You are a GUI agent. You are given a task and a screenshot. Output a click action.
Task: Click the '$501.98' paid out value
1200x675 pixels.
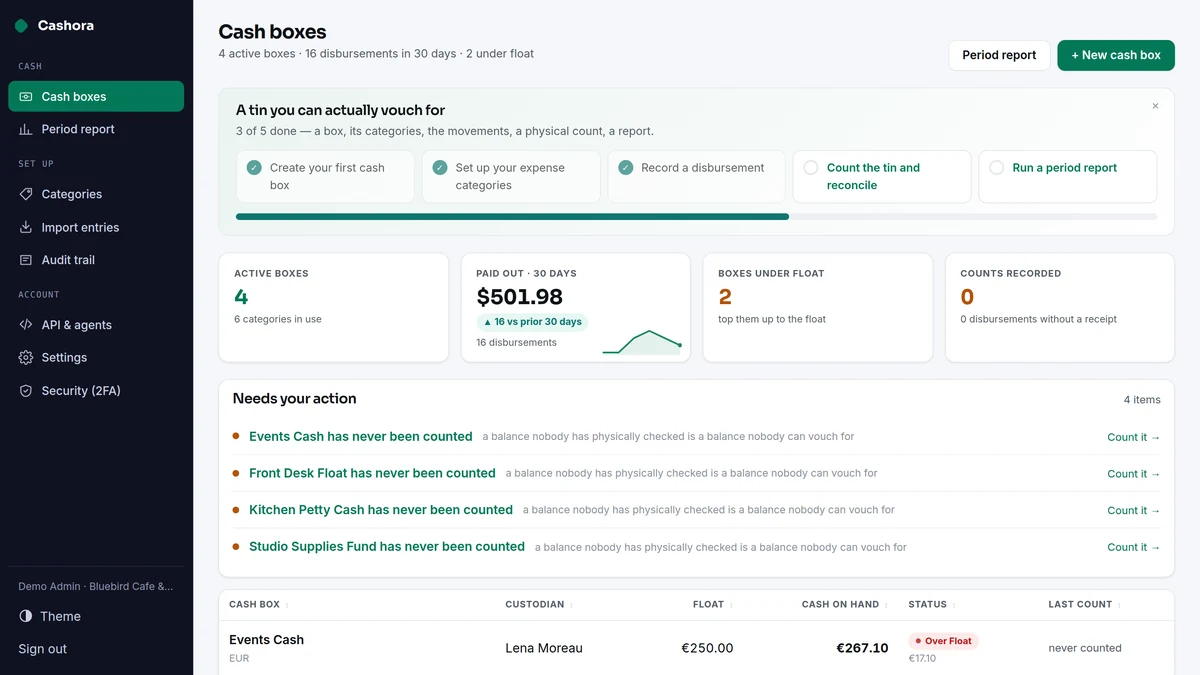[519, 297]
